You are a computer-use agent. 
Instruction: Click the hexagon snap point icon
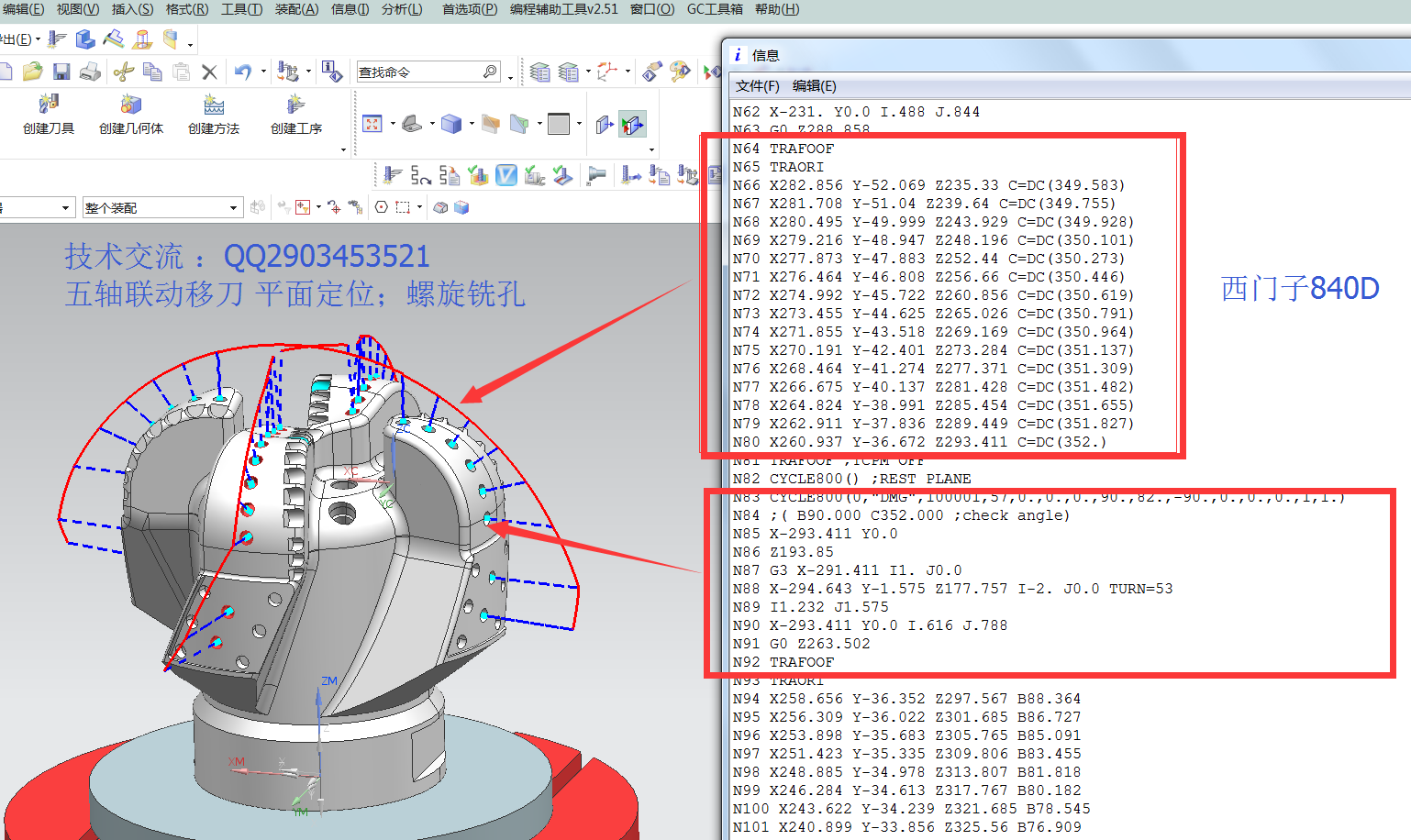point(381,207)
